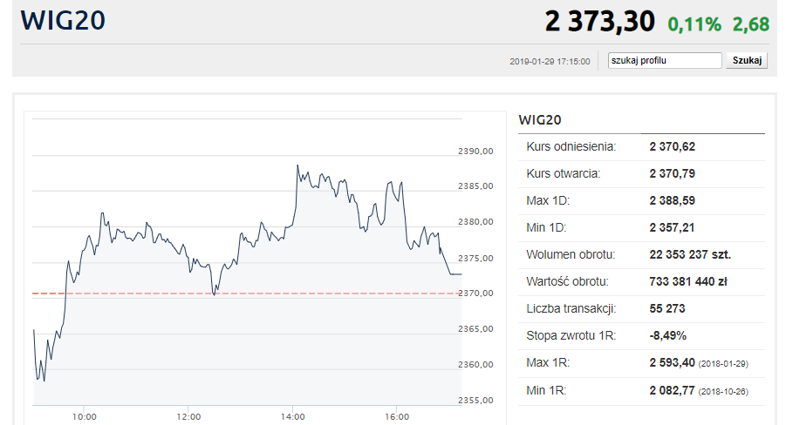Click the Max 1D value 2 388,59
This screenshot has width=786, height=425.
(x=672, y=201)
